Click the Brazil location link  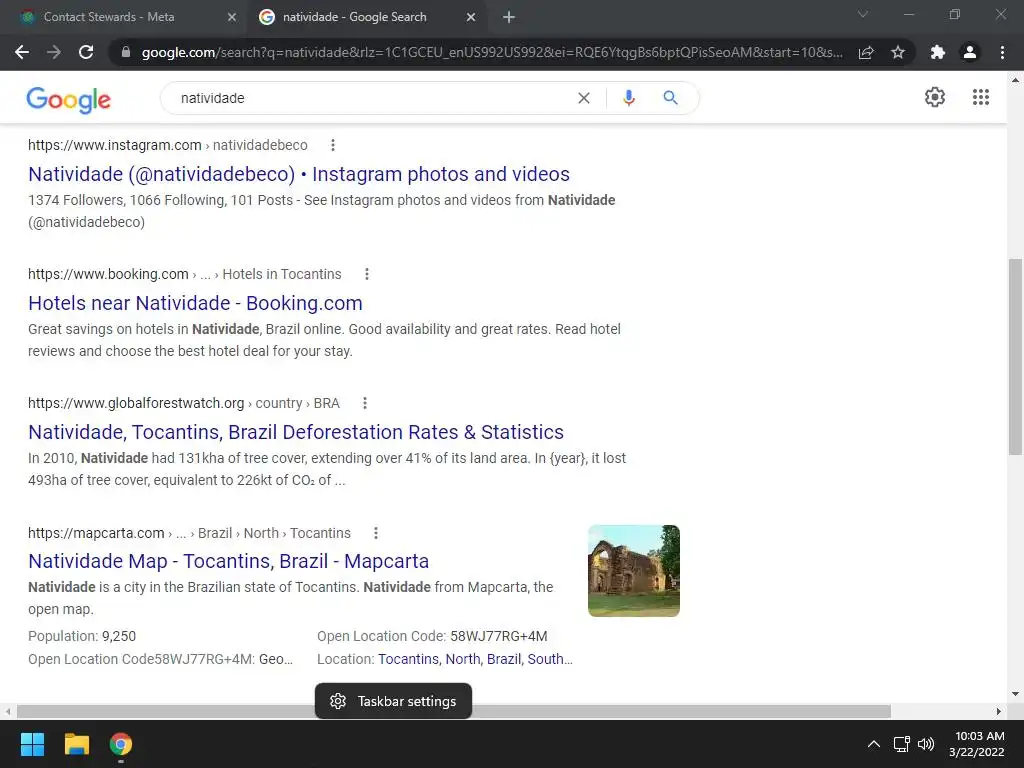coord(504,660)
